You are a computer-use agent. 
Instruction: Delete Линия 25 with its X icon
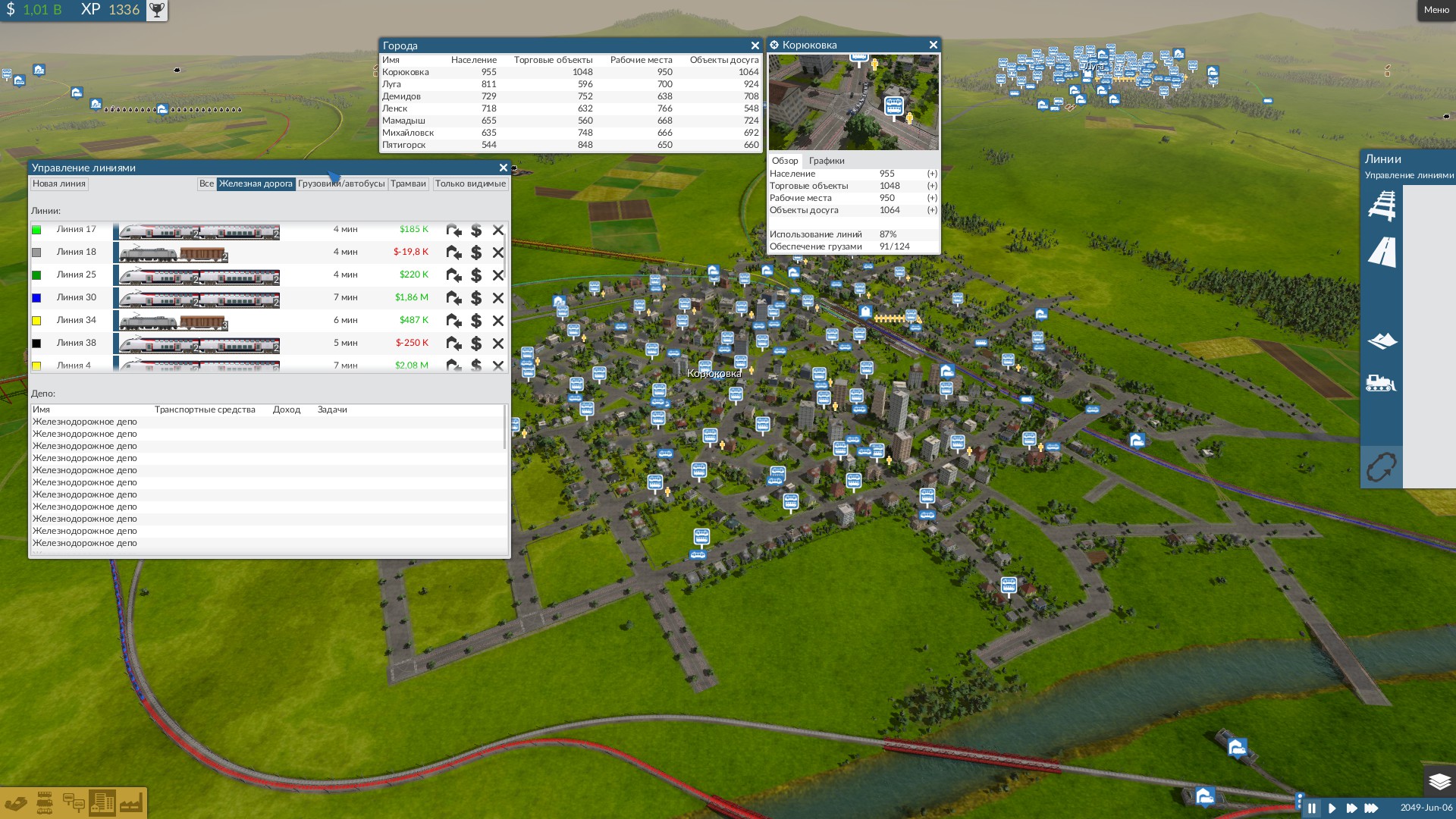pos(498,275)
